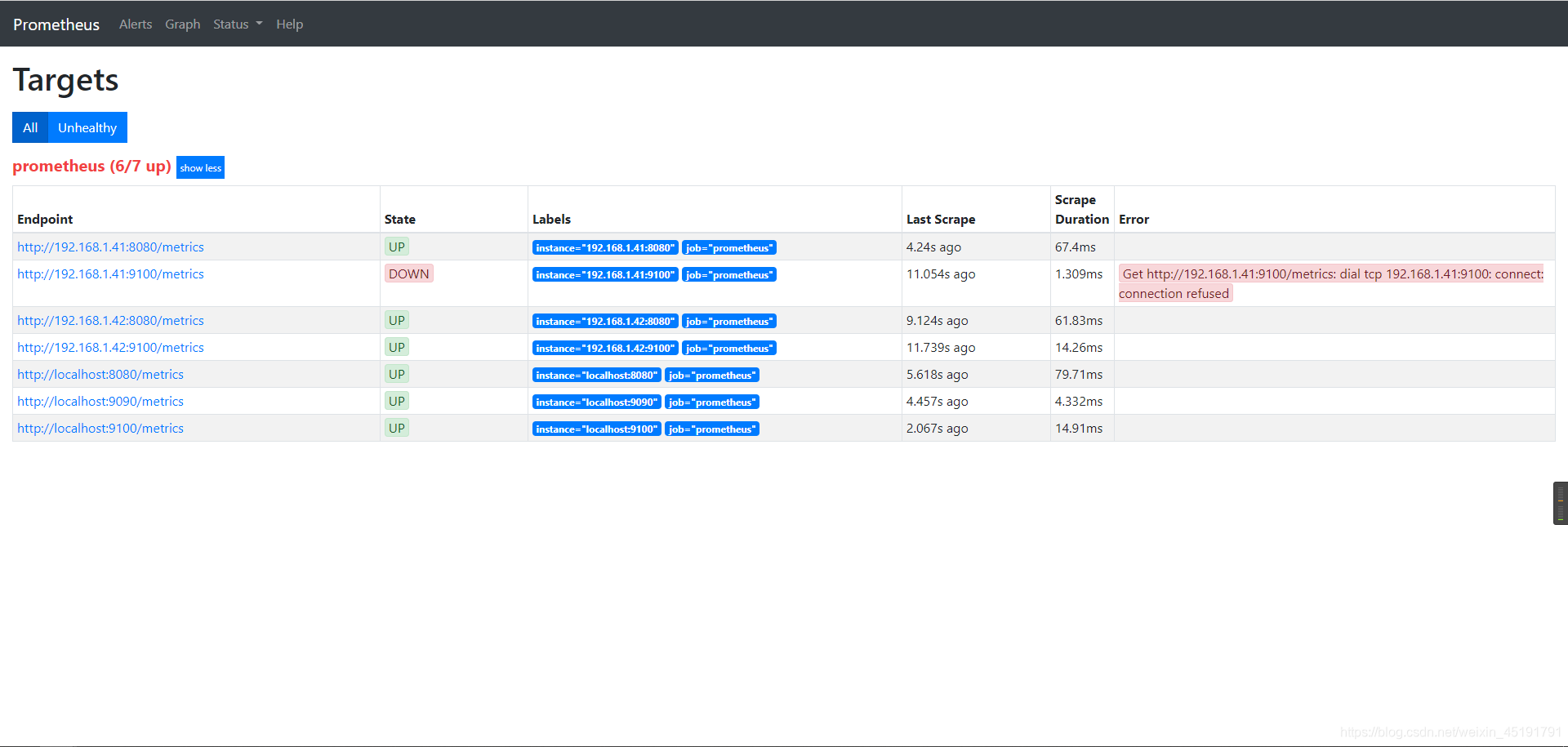Click the instance="192.168.1.42:9100" label
The width and height of the screenshot is (1568, 747).
605,348
